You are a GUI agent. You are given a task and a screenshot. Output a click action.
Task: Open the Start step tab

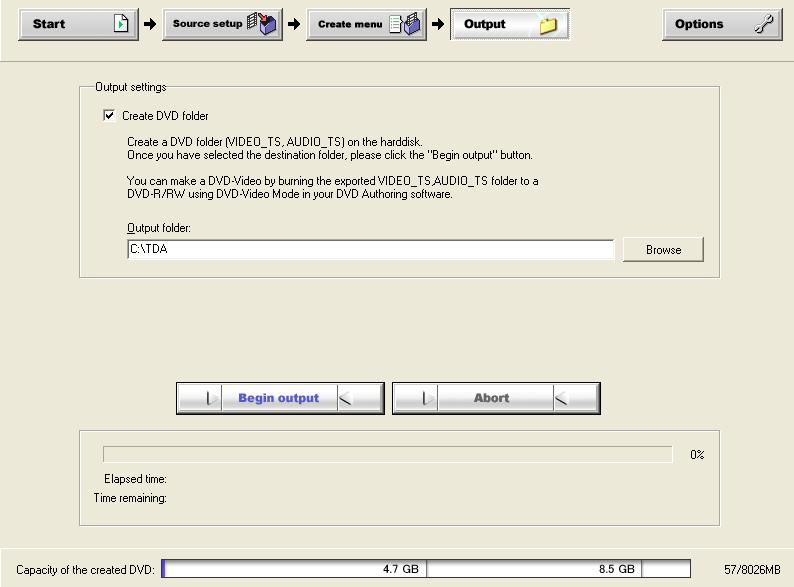point(78,24)
